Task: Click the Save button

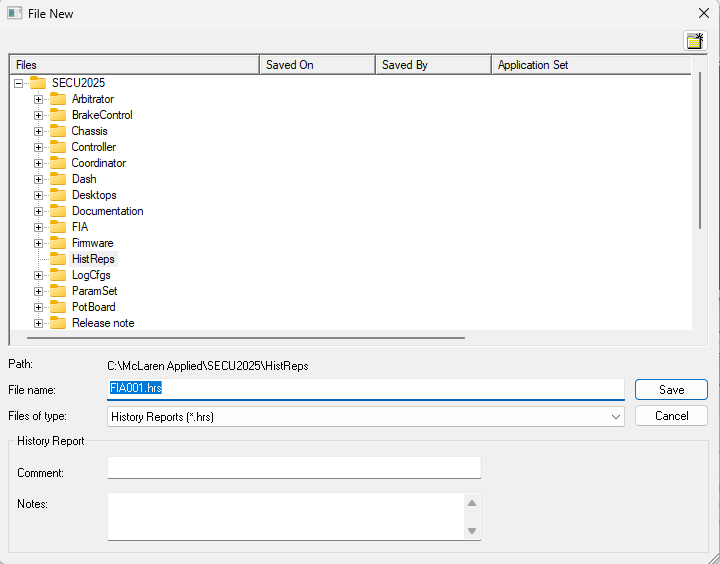Action: point(671,389)
